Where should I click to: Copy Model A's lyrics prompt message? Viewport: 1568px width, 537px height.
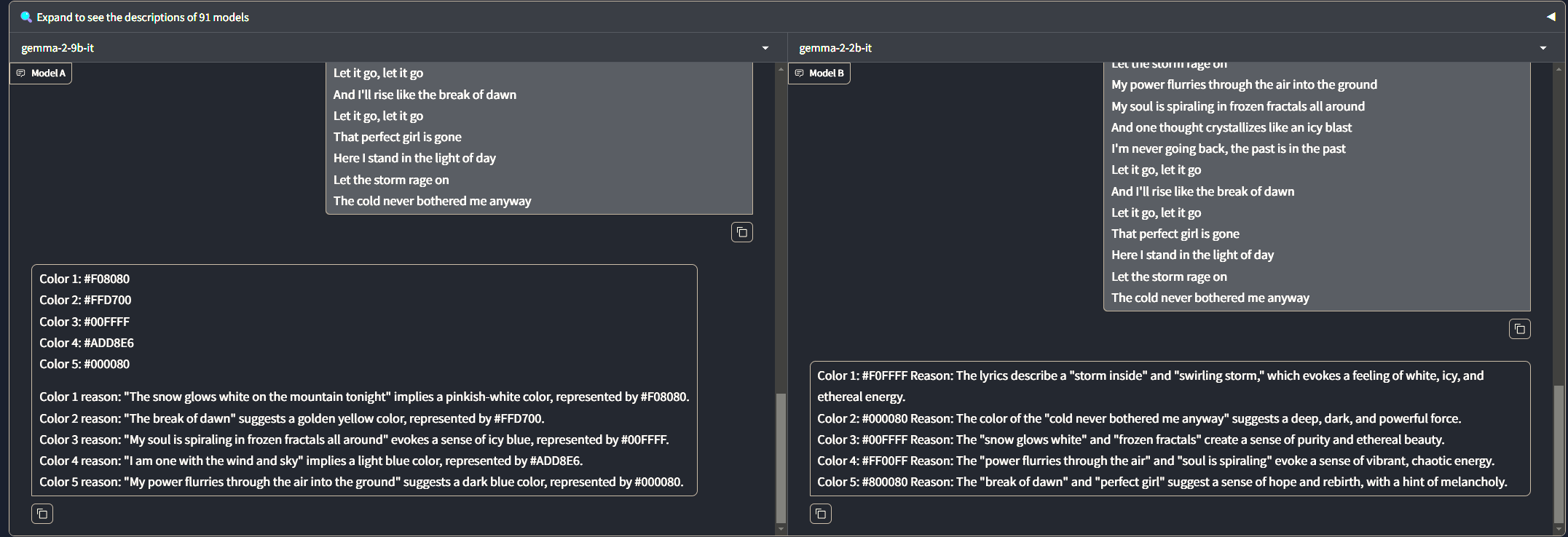[x=741, y=232]
